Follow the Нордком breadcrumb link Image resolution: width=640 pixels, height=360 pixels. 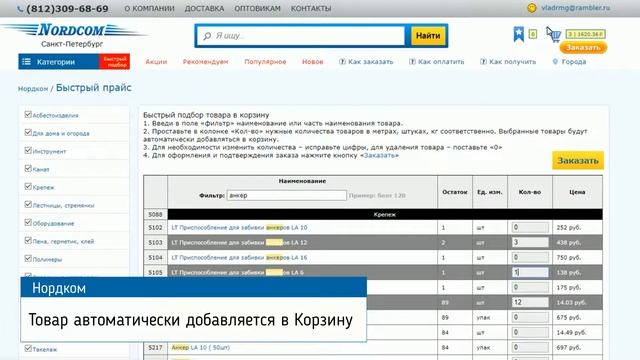33,89
